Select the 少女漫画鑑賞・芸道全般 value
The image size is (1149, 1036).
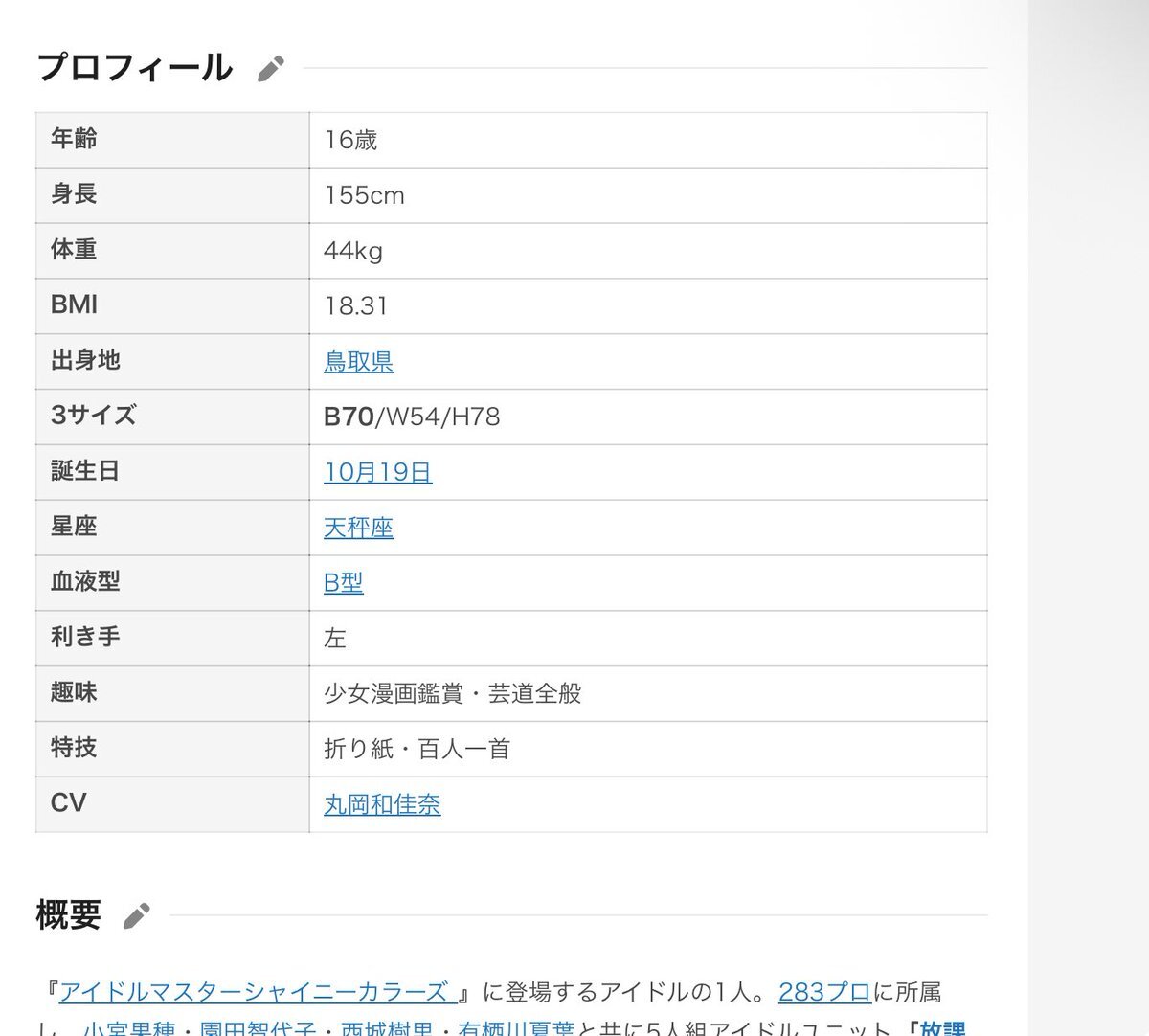click(453, 693)
